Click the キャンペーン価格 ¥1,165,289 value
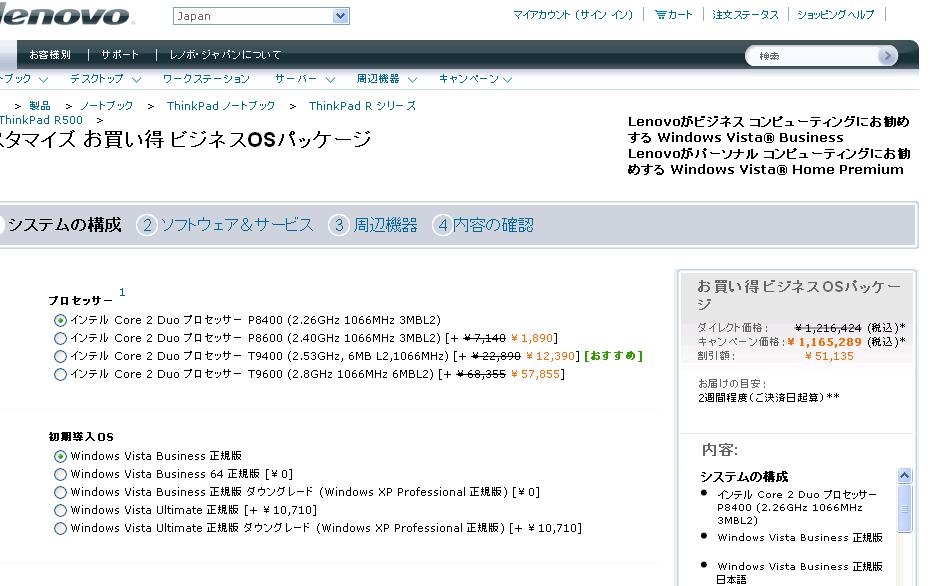Viewport: 940px width, 586px height. 824,342
